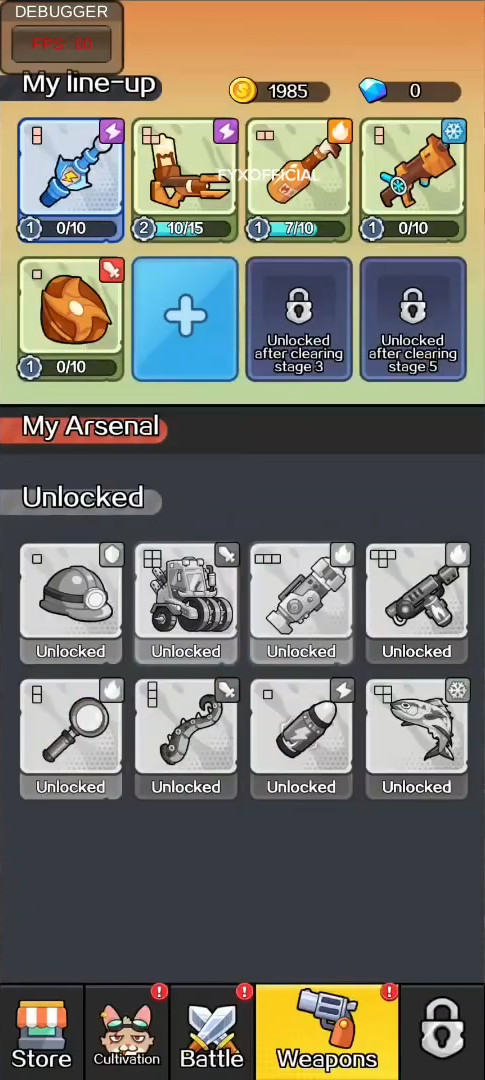Select the frost blaster gun weapon
Viewport: 485px width, 1080px height.
coord(413,180)
